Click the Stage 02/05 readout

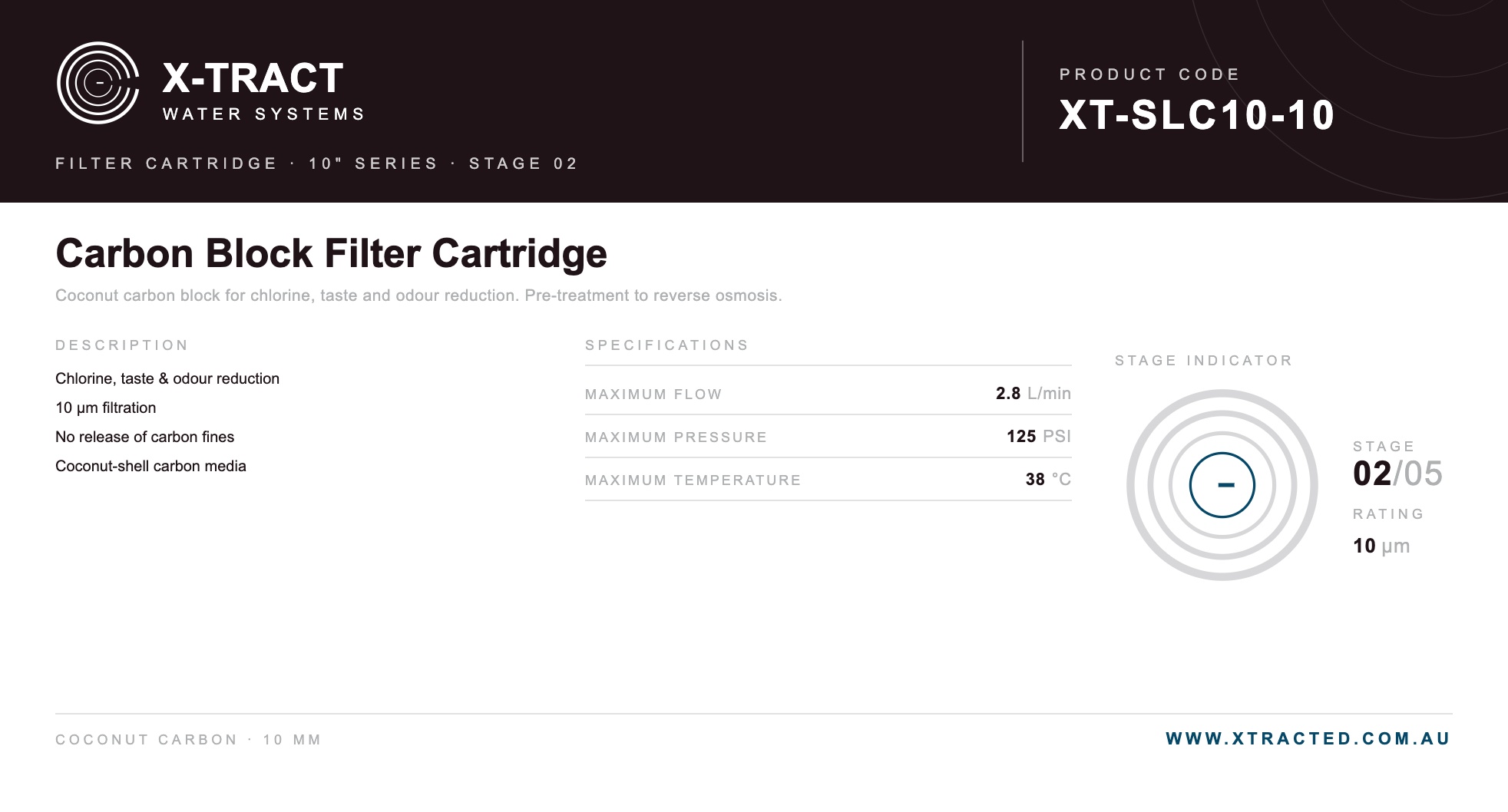click(x=1397, y=474)
